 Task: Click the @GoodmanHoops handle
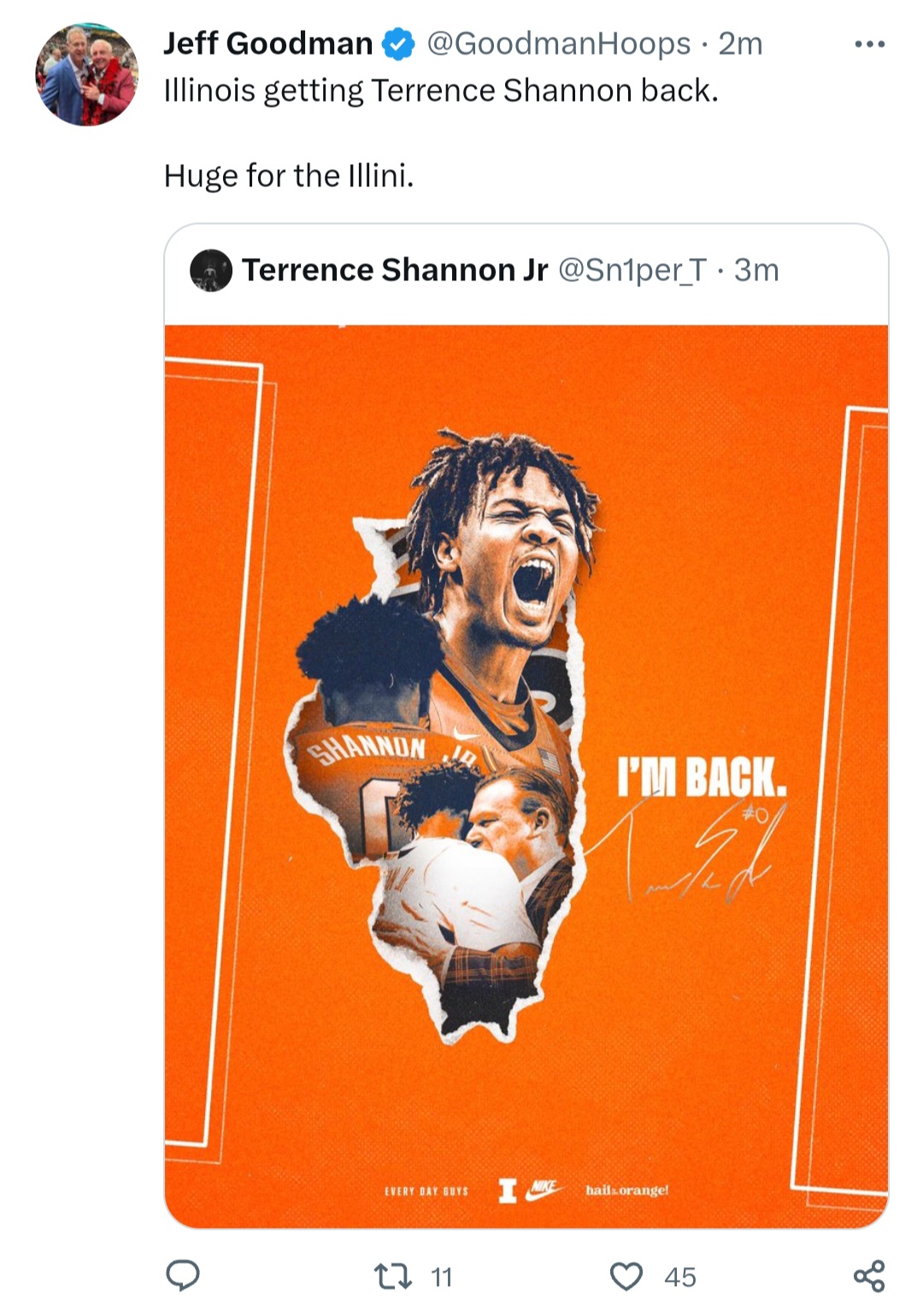point(558,44)
